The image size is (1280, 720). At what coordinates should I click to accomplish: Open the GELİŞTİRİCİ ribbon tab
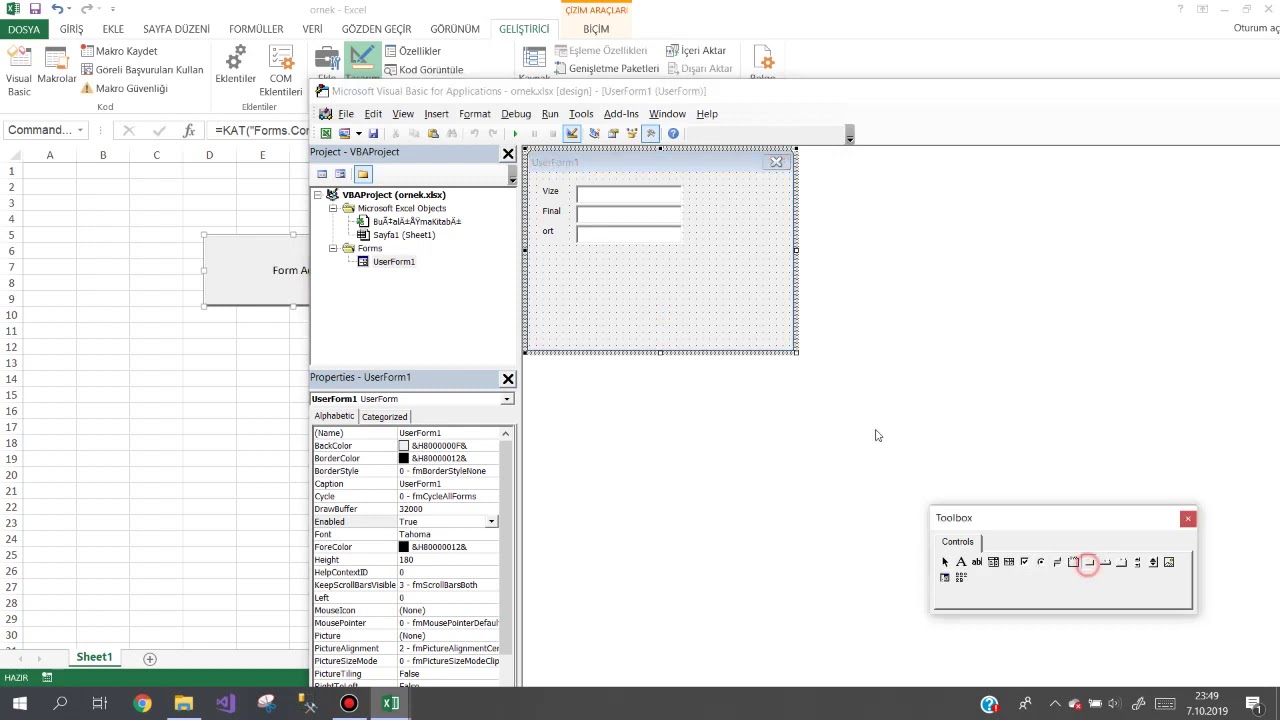524,29
